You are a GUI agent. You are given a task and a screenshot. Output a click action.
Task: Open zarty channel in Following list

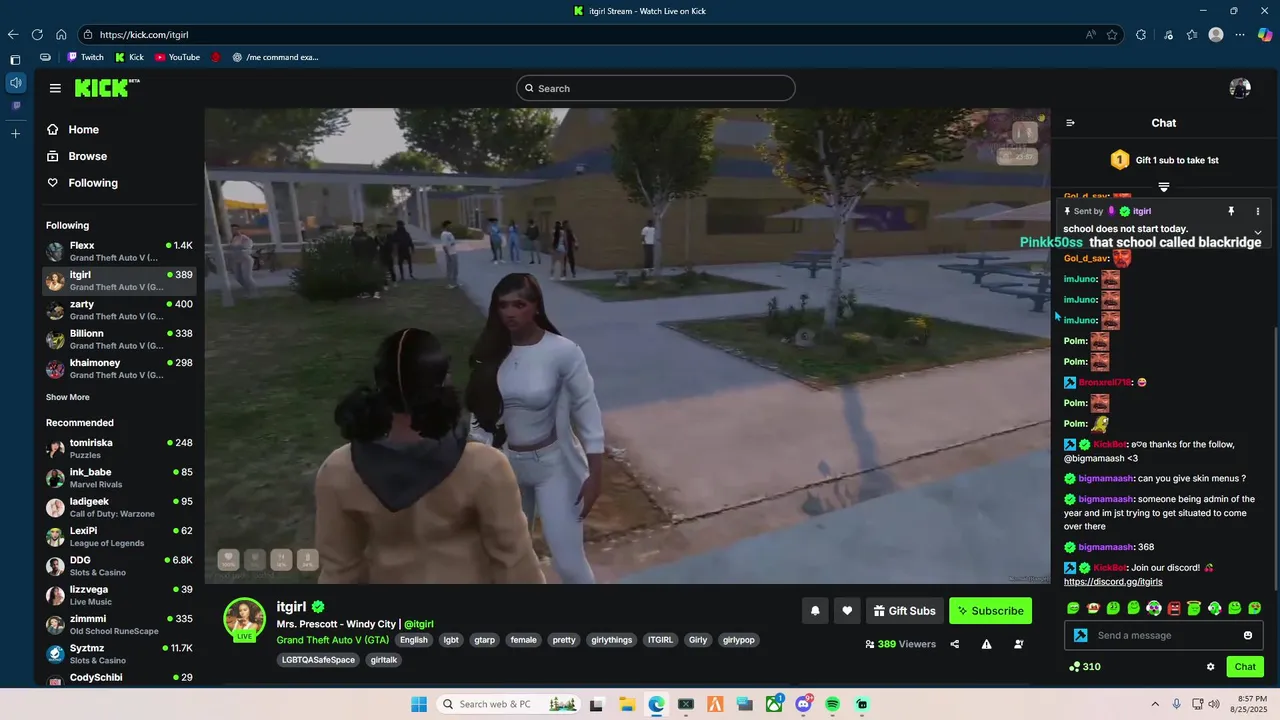click(119, 309)
